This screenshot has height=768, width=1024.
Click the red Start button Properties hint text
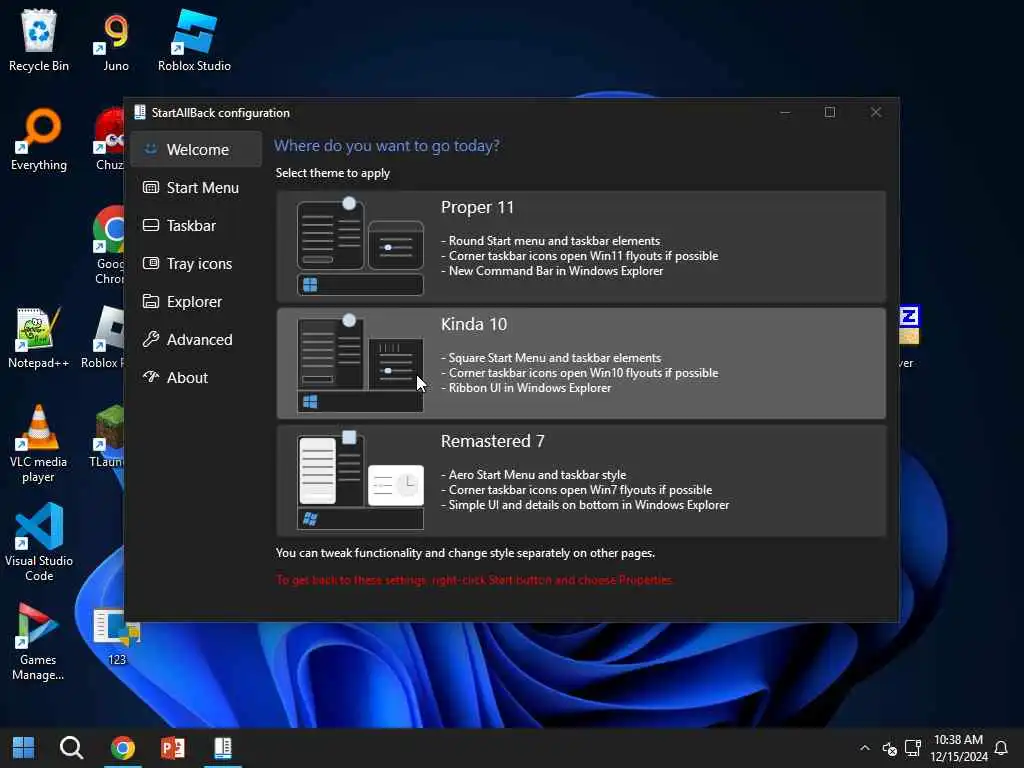(x=475, y=580)
